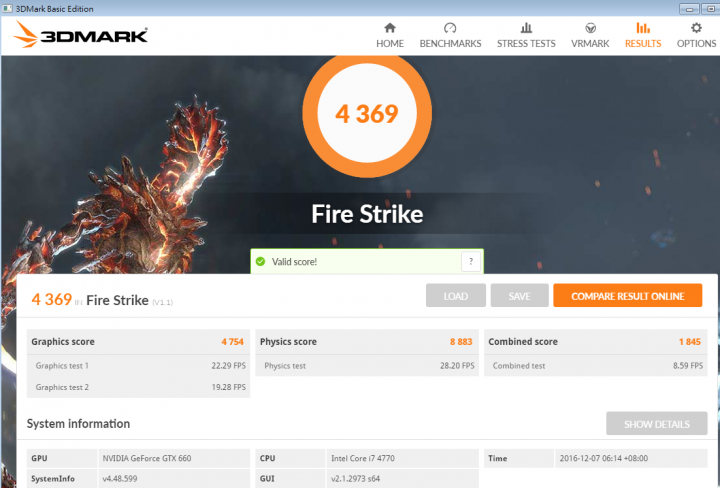Click the Benchmarks gauge icon

pos(450,28)
